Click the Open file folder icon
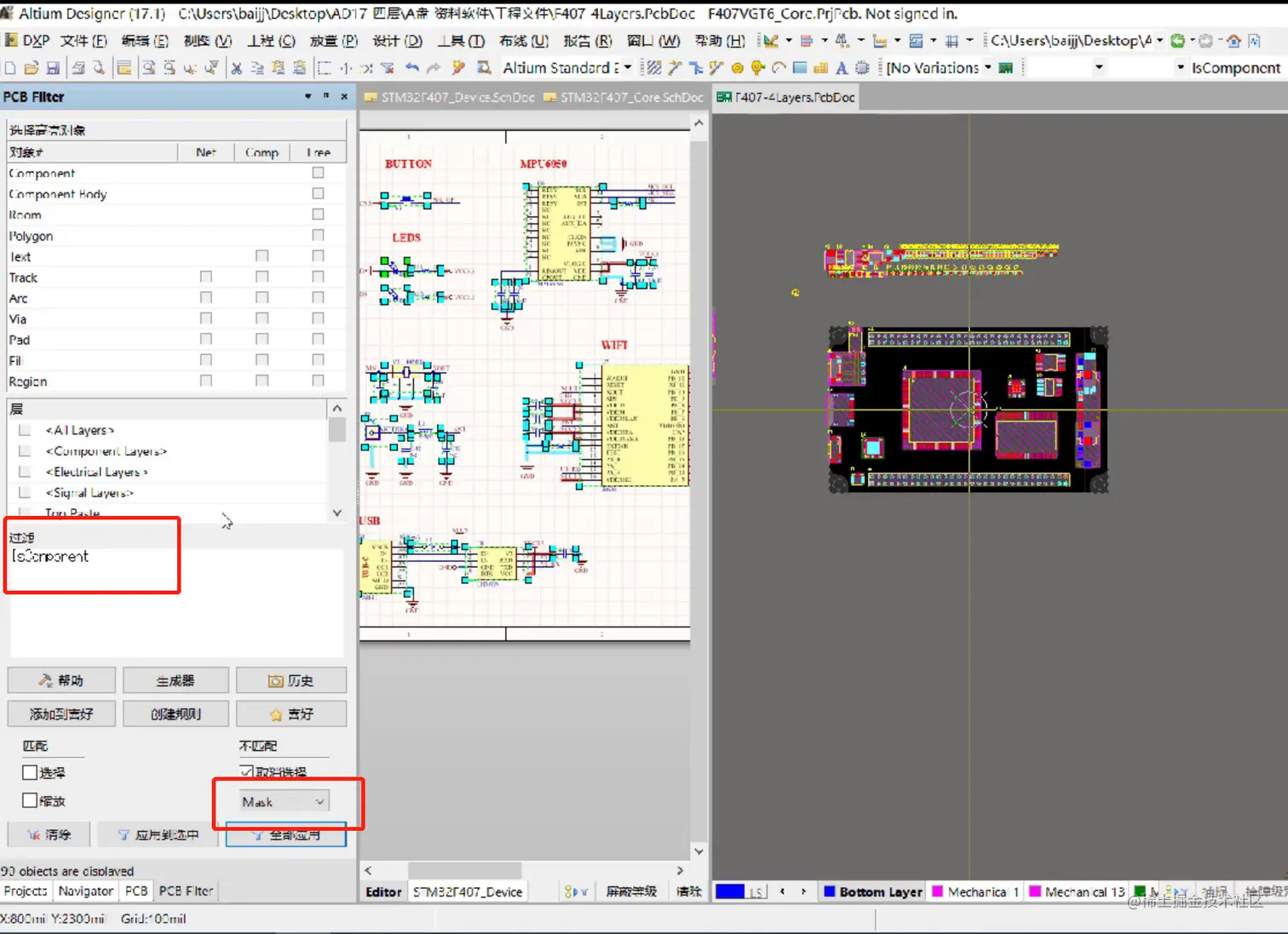This screenshot has width=1288, height=934. [x=32, y=68]
